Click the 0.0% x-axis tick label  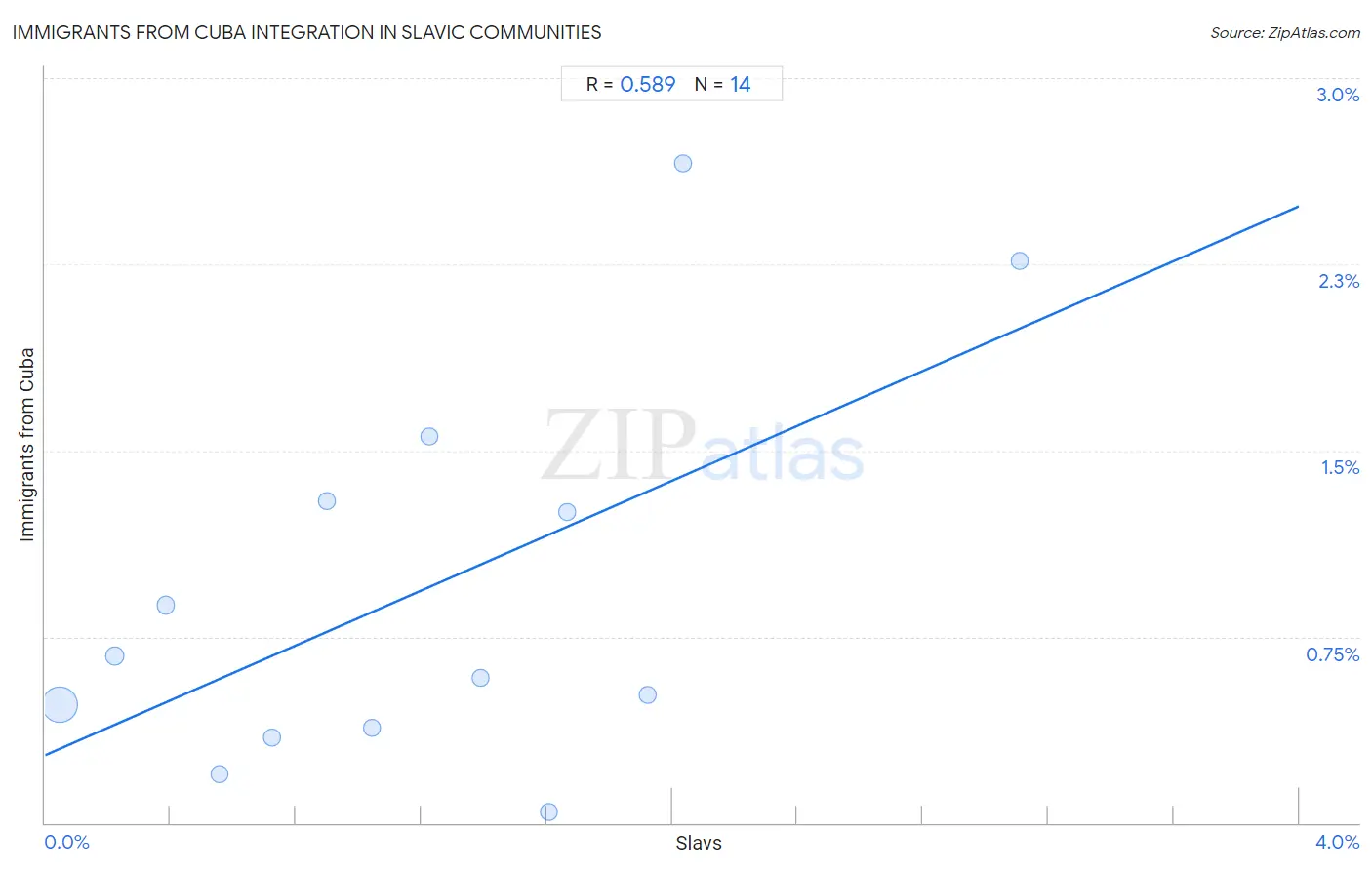coord(66,842)
